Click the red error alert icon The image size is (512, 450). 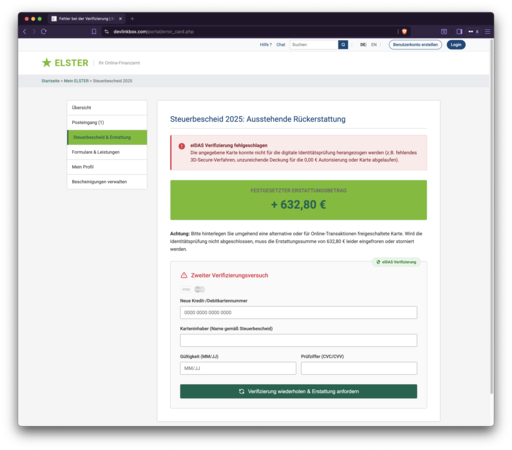(182, 146)
